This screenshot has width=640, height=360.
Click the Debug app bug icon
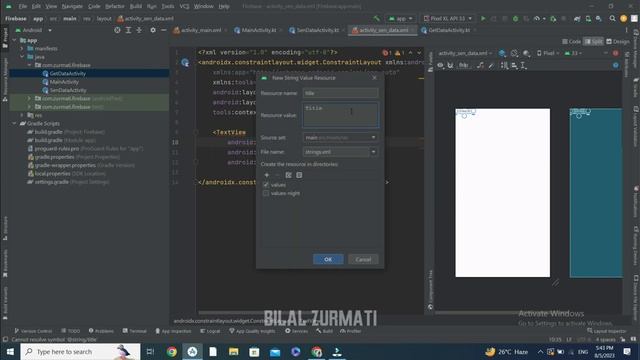point(516,18)
